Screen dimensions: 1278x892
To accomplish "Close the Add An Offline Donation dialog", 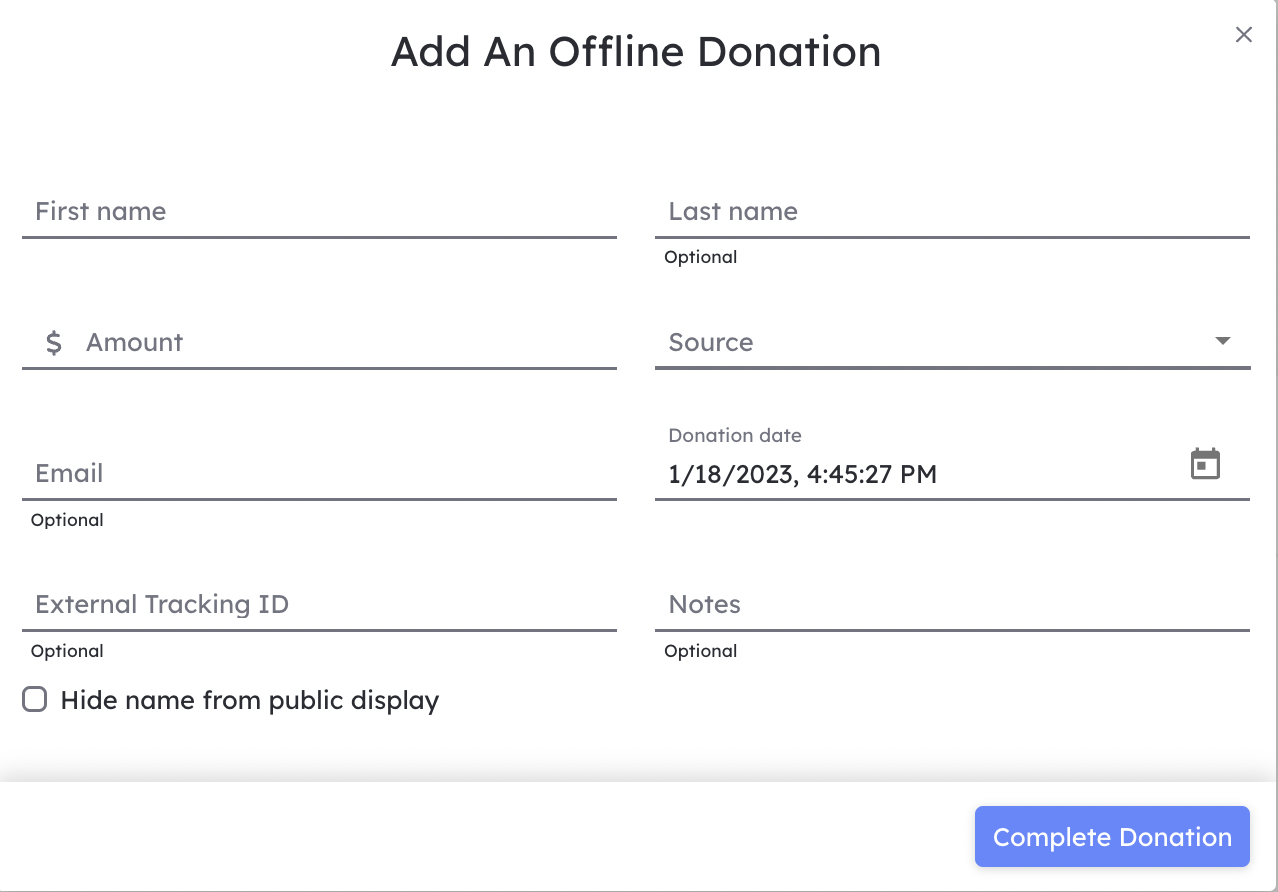I will tap(1243, 35).
